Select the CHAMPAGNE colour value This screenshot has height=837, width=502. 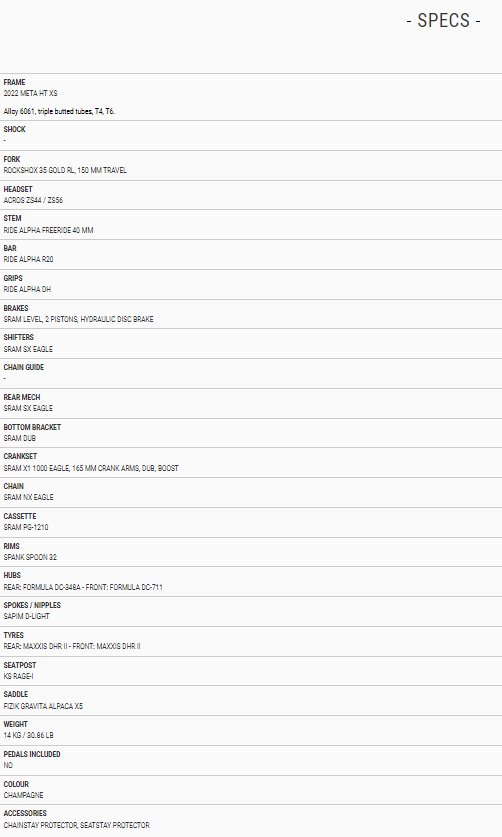(23, 795)
